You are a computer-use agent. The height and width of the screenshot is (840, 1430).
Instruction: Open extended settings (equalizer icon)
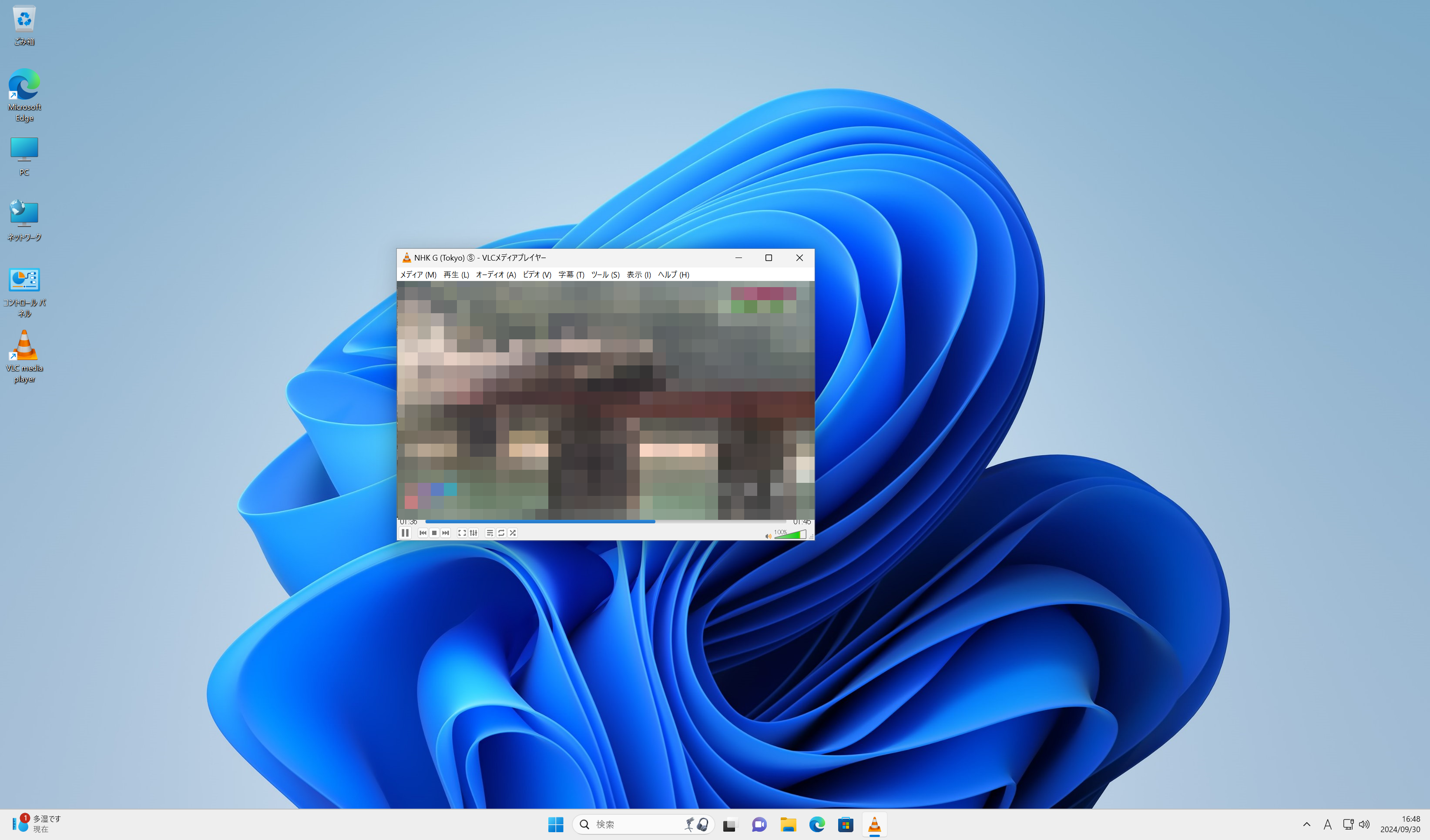point(474,533)
